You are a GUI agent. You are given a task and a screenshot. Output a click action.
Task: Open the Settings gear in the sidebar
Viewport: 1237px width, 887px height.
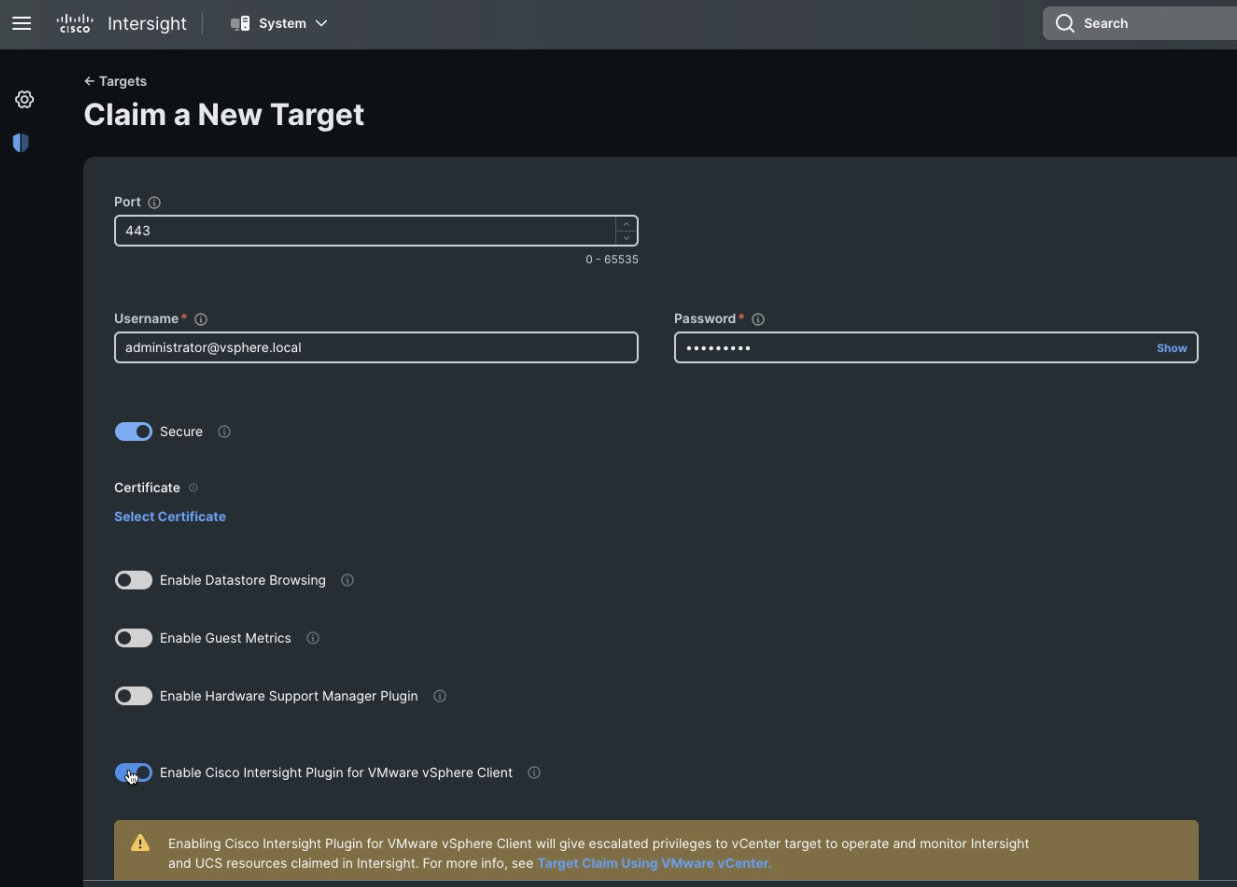click(24, 98)
